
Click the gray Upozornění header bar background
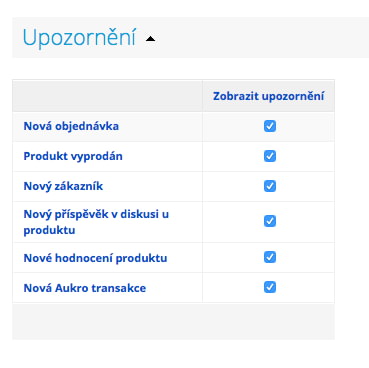(260, 38)
